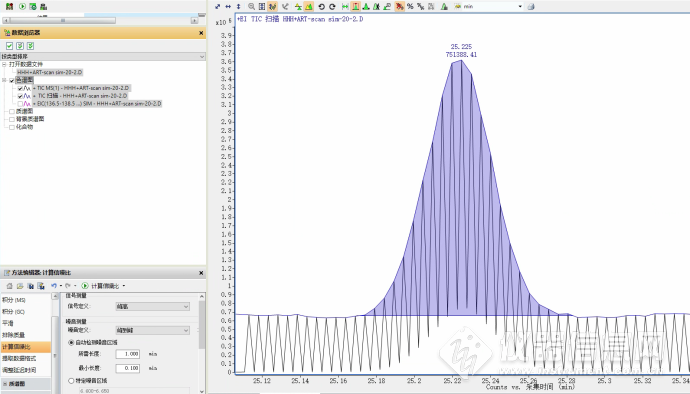Click the green peak integrate icon
This screenshot has height=394, width=690.
pyautogui.click(x=366, y=7)
